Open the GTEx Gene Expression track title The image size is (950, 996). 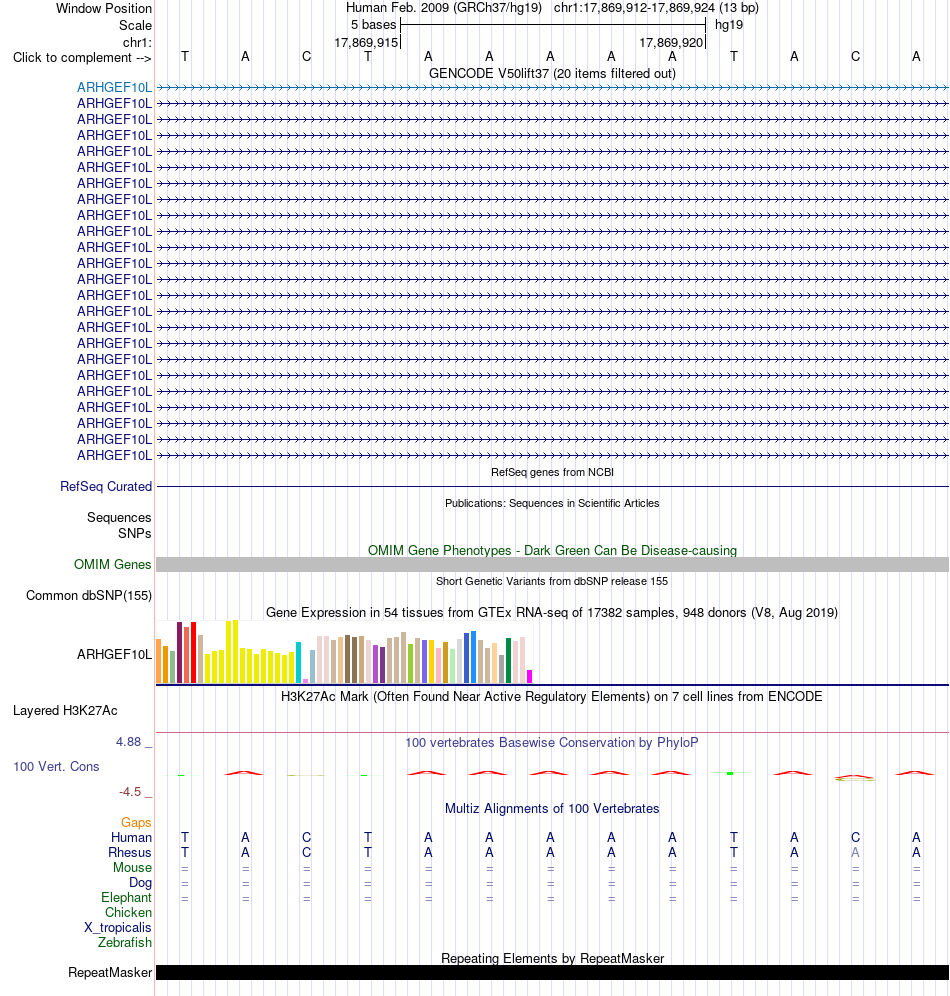[x=552, y=613]
